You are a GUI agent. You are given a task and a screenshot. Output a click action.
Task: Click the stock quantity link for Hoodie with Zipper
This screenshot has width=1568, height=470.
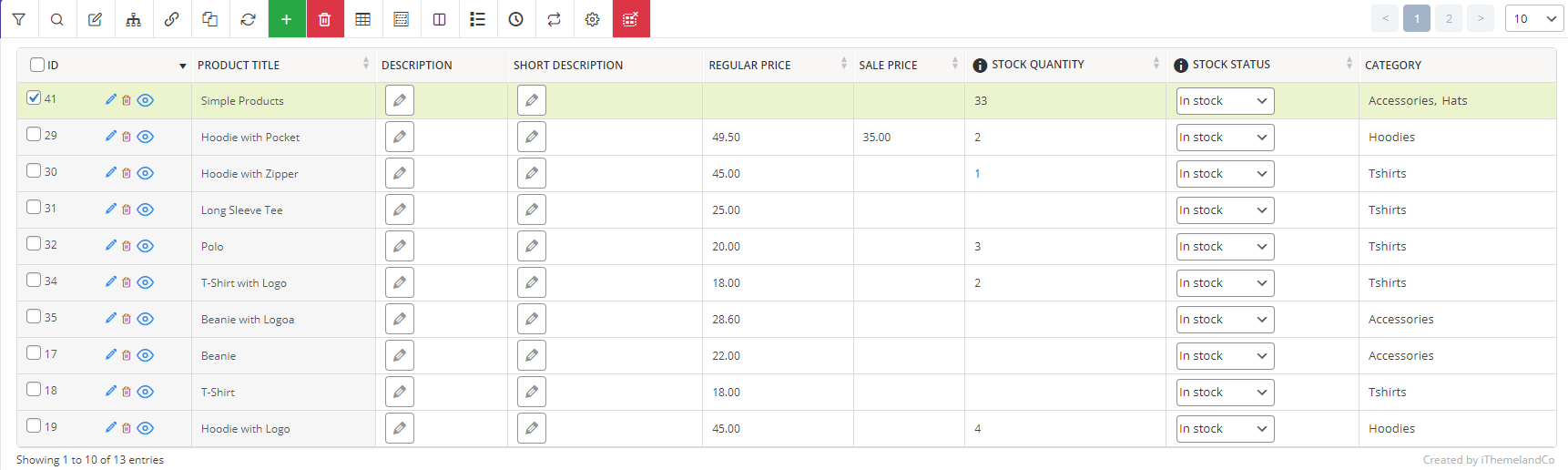click(978, 173)
